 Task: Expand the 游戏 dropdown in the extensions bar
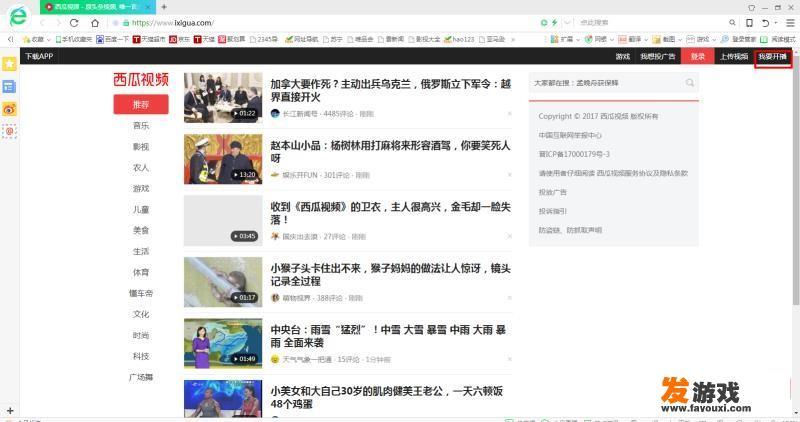714,39
